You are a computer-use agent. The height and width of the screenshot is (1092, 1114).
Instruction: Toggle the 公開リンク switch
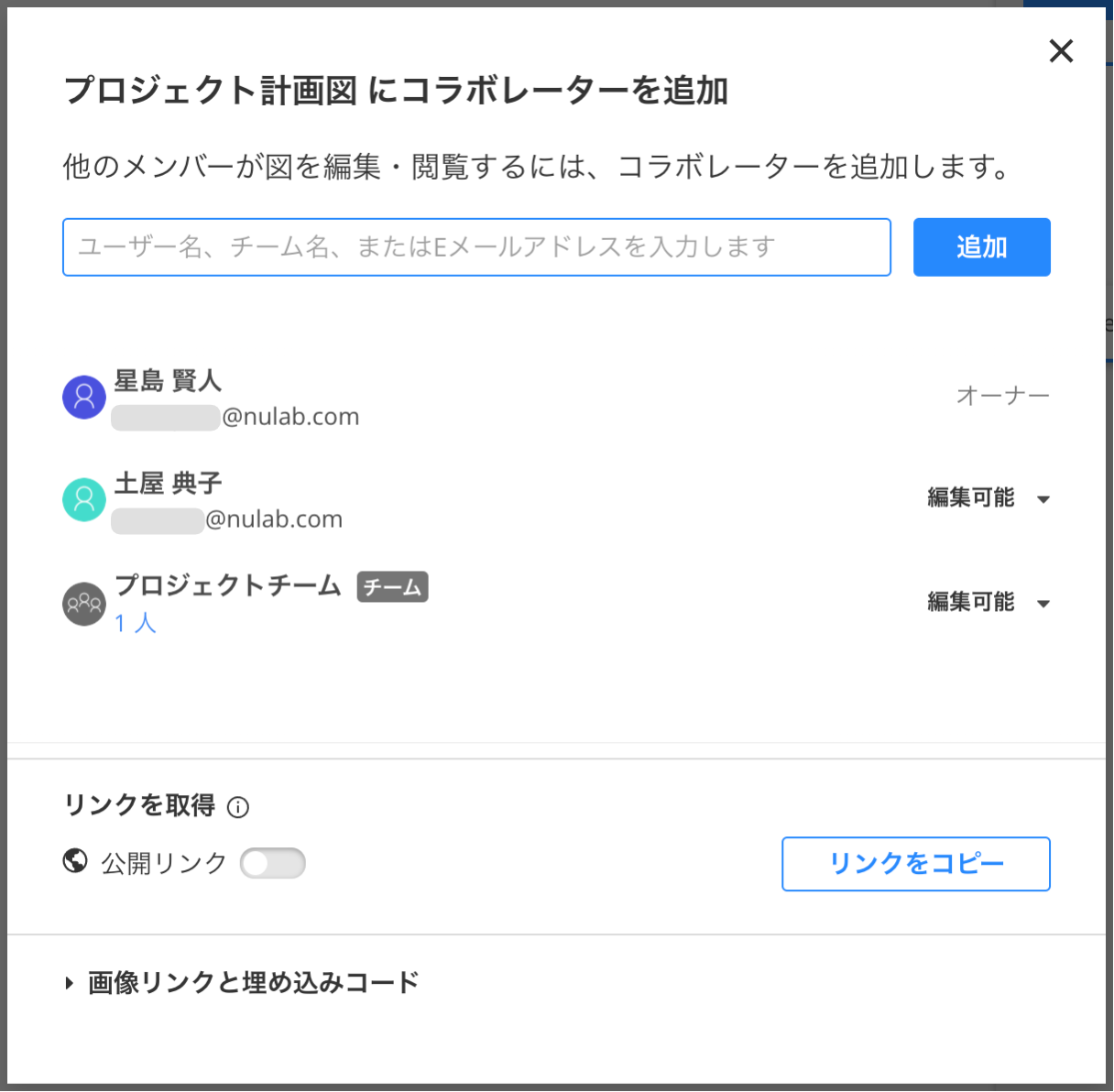click(273, 863)
